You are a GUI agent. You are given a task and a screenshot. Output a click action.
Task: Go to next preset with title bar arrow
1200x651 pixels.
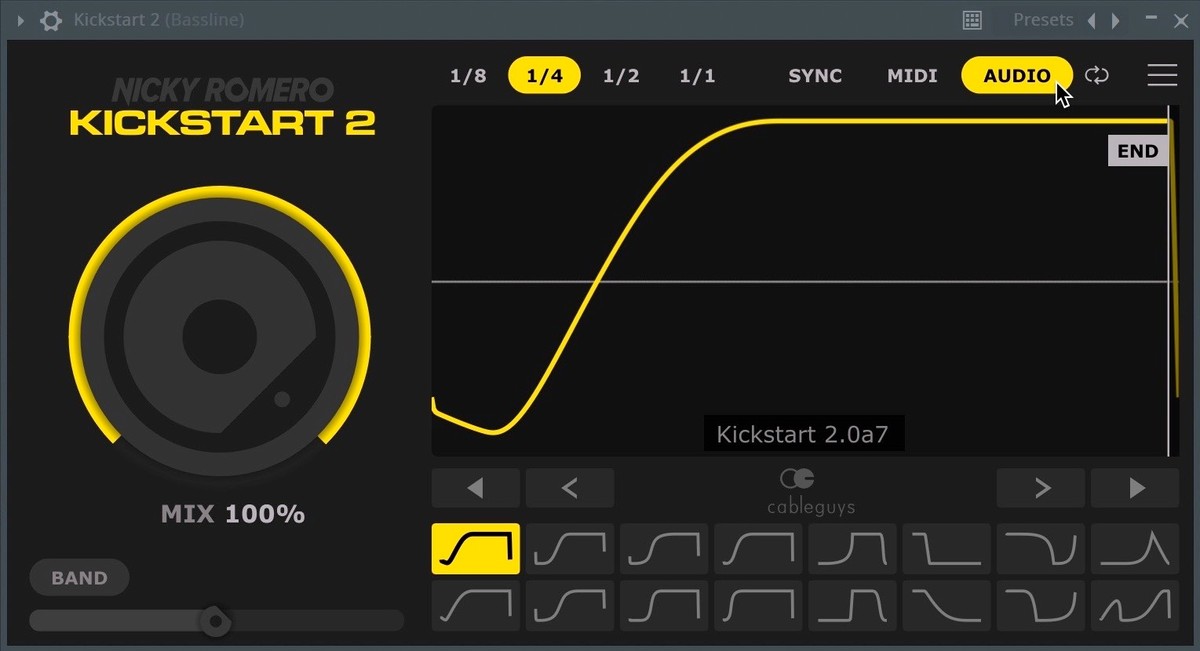(x=1116, y=20)
